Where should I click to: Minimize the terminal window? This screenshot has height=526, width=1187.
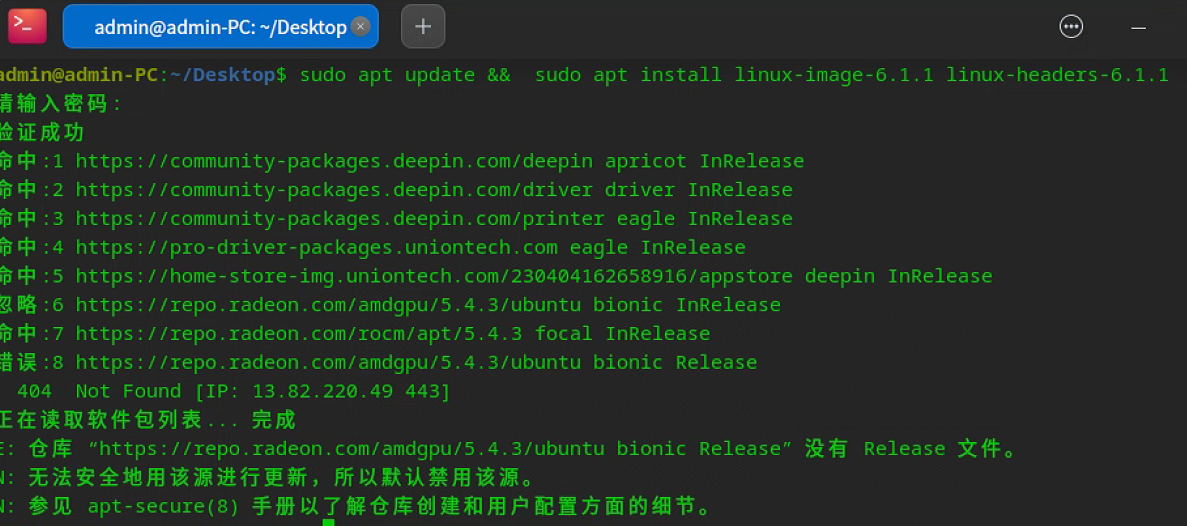pos(1138,27)
